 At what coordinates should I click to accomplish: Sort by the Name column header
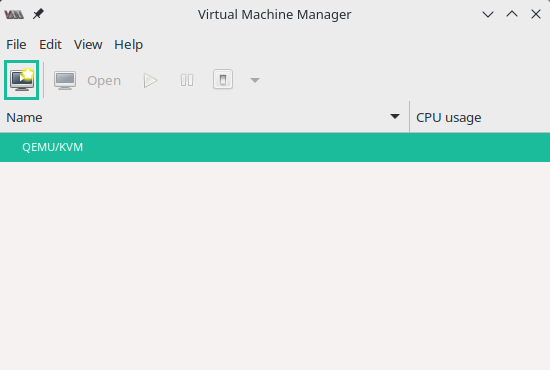point(204,117)
